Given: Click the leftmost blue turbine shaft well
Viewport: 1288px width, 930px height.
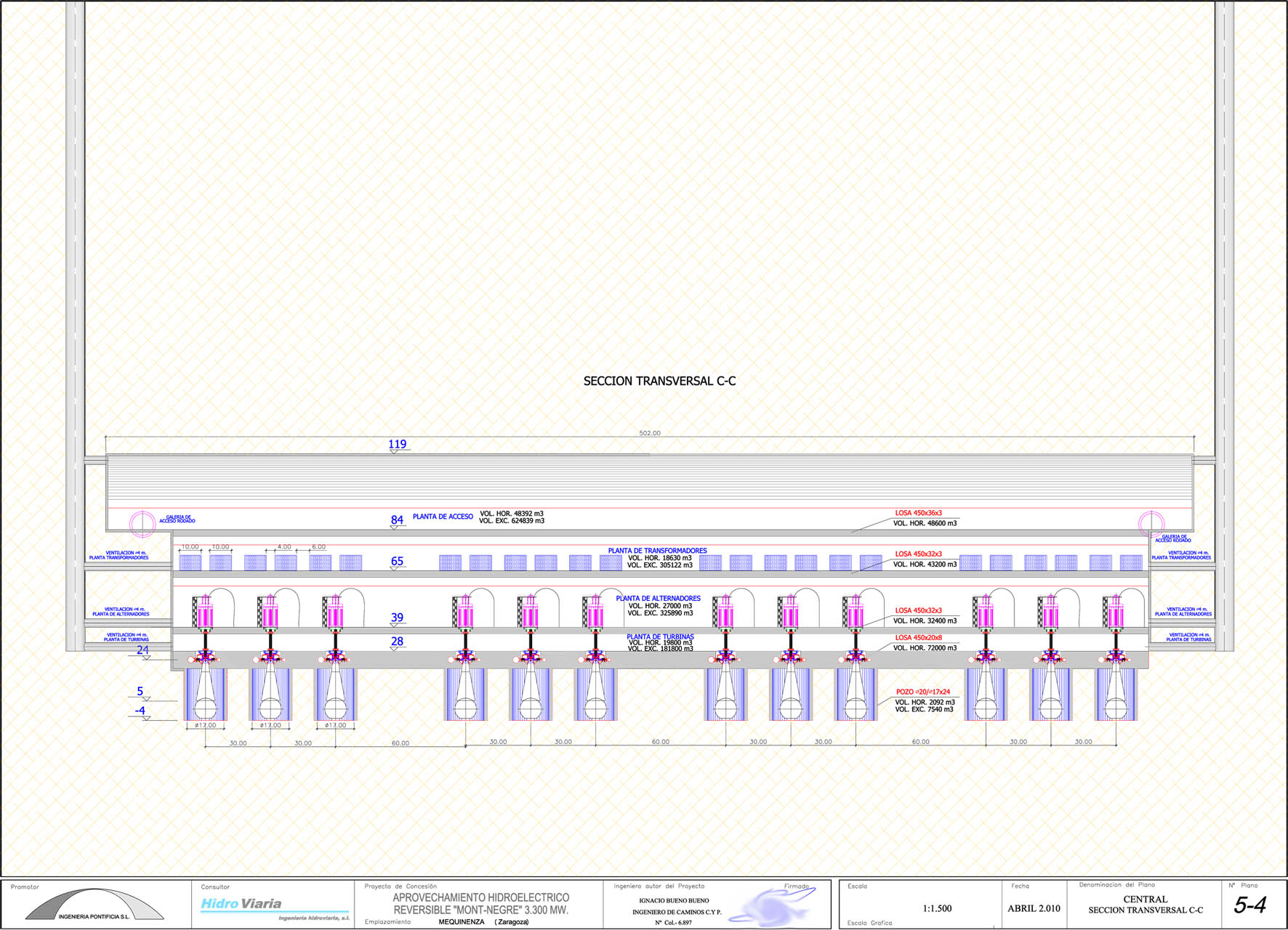Looking at the screenshot, I should [205, 695].
